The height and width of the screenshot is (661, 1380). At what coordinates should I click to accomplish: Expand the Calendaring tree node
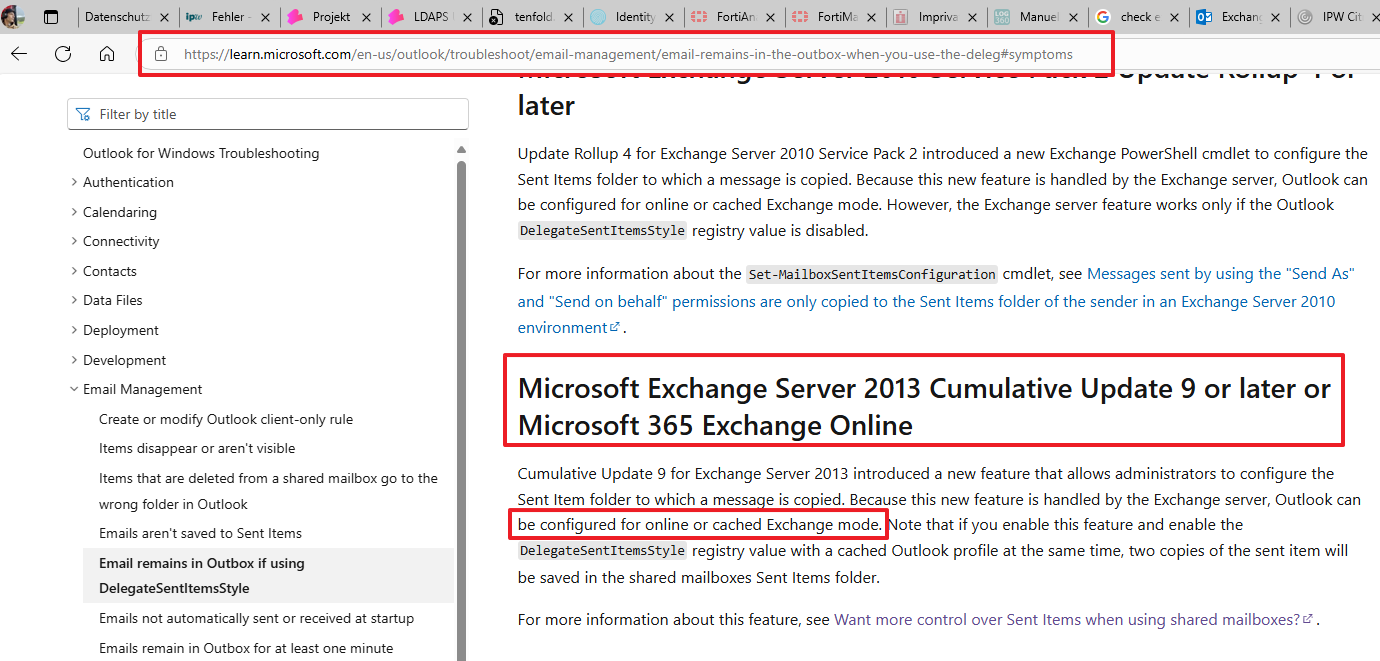pyautogui.click(x=75, y=212)
